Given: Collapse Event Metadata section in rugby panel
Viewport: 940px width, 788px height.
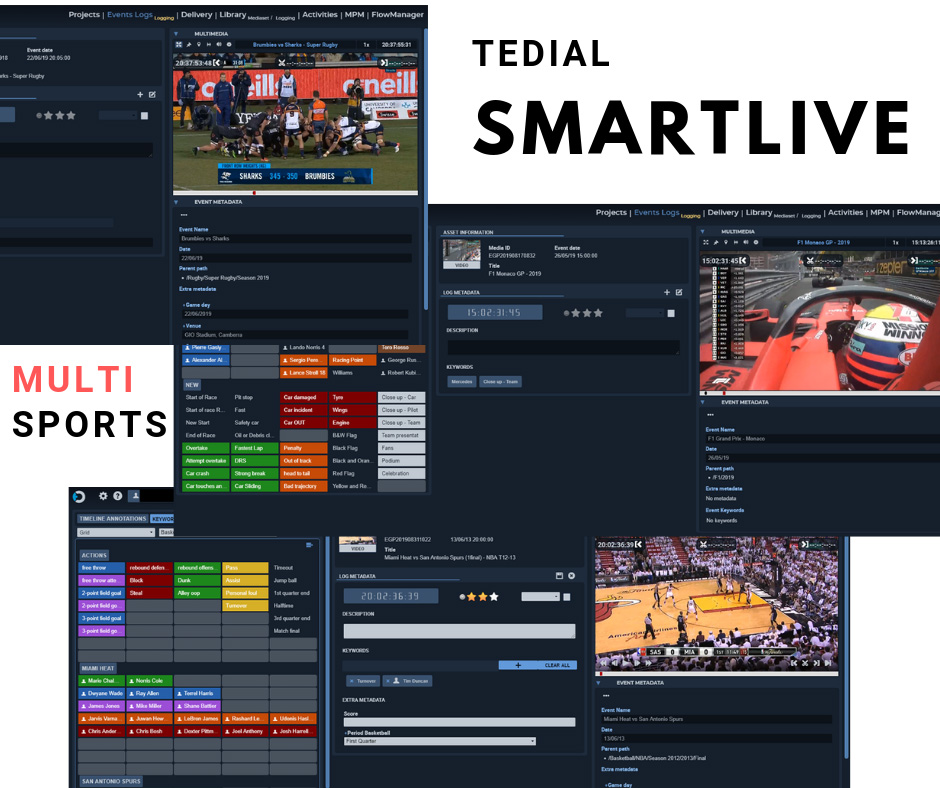Looking at the screenshot, I should click(x=176, y=202).
